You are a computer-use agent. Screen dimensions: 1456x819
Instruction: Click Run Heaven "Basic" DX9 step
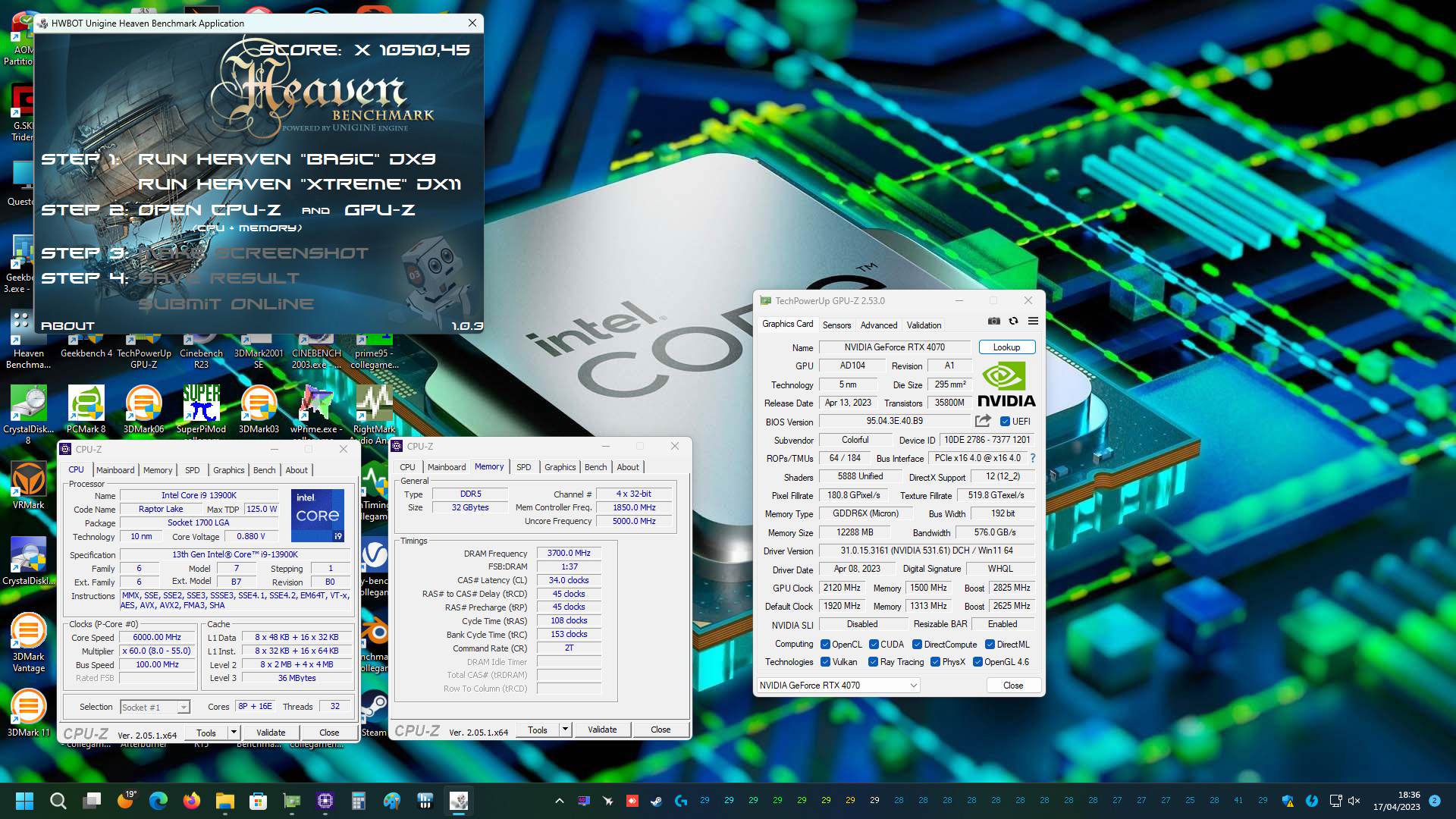pos(287,159)
